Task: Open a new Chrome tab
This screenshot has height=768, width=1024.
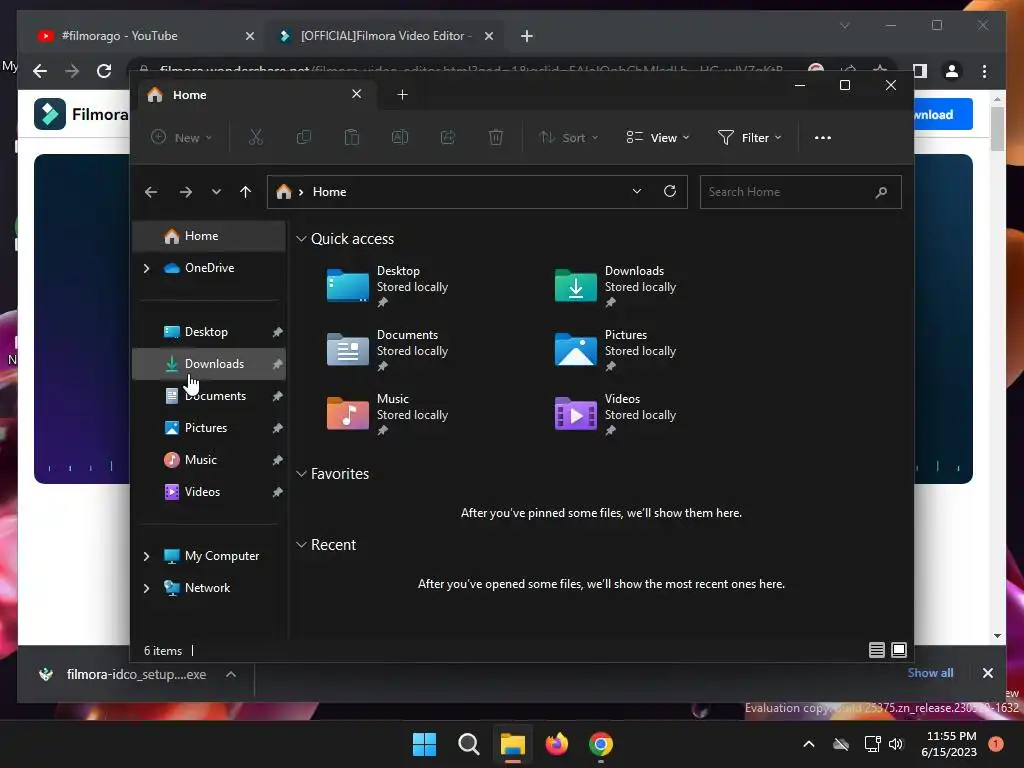Action: coord(527,36)
